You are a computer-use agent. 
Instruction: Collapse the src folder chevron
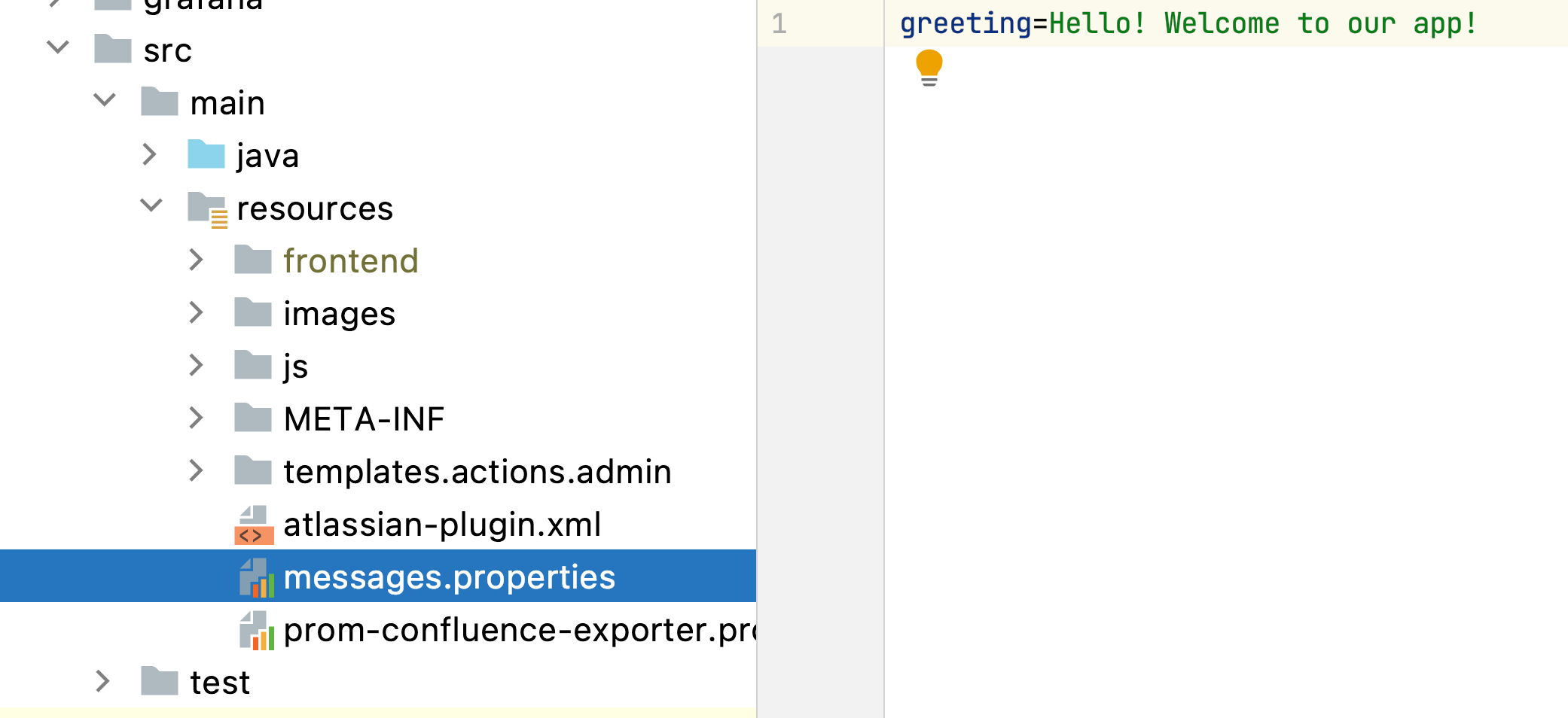click(58, 48)
